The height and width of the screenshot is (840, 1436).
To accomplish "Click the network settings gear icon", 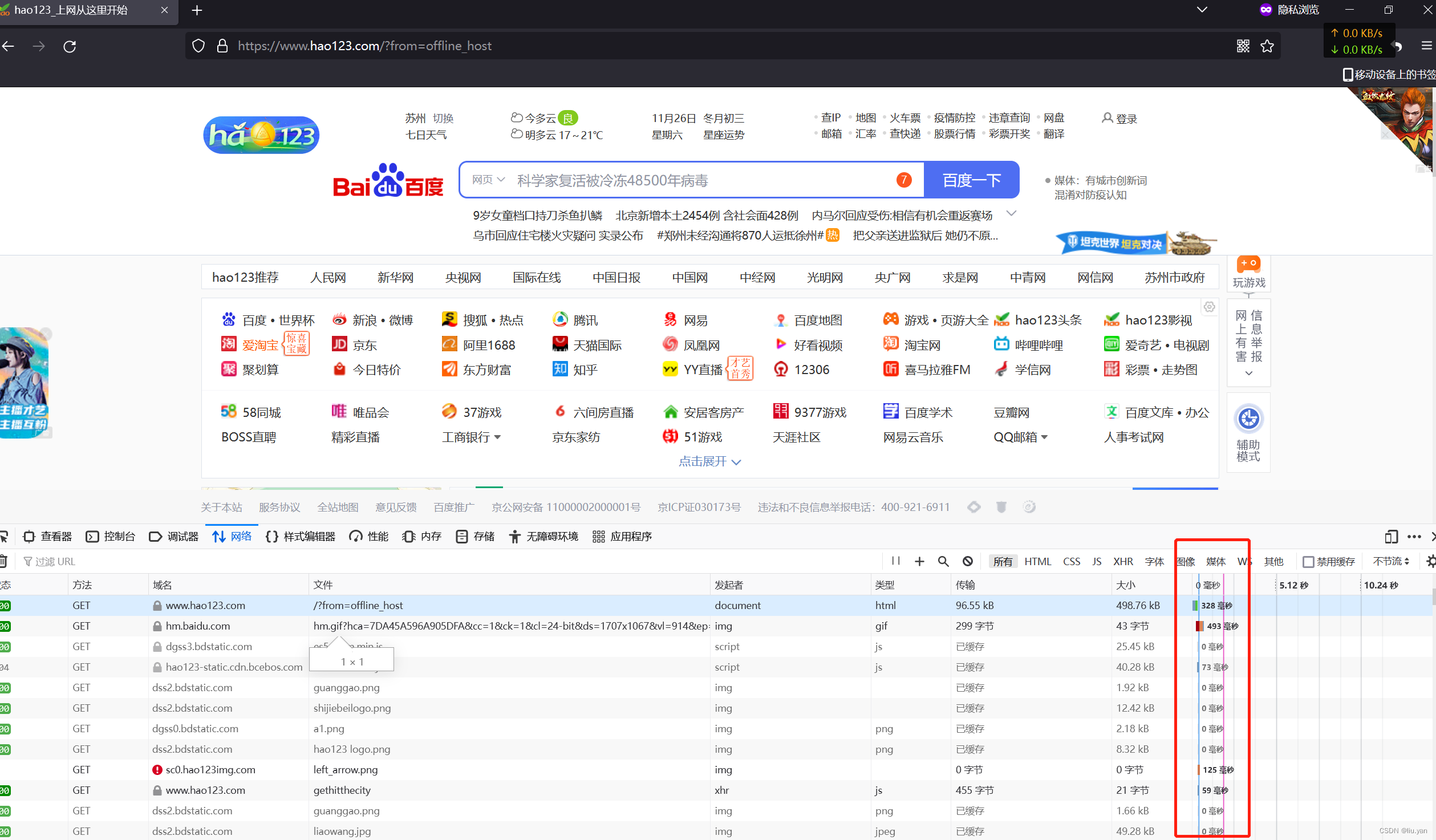I will point(1431,562).
